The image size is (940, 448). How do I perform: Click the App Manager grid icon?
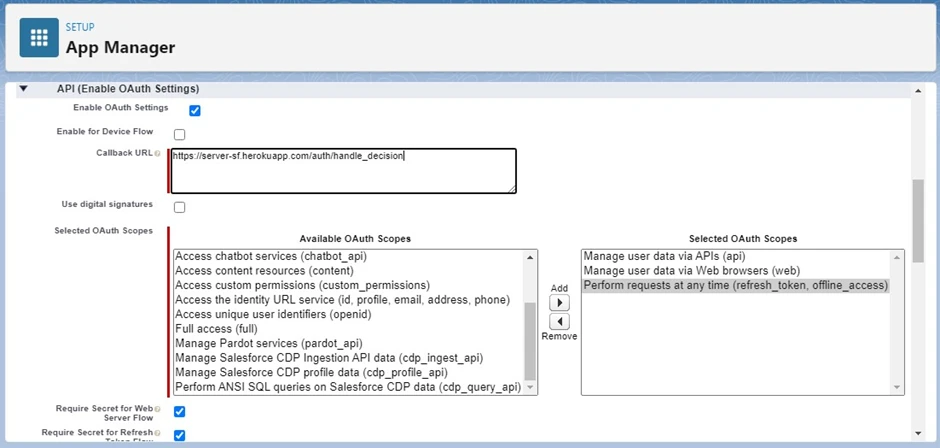coord(39,38)
